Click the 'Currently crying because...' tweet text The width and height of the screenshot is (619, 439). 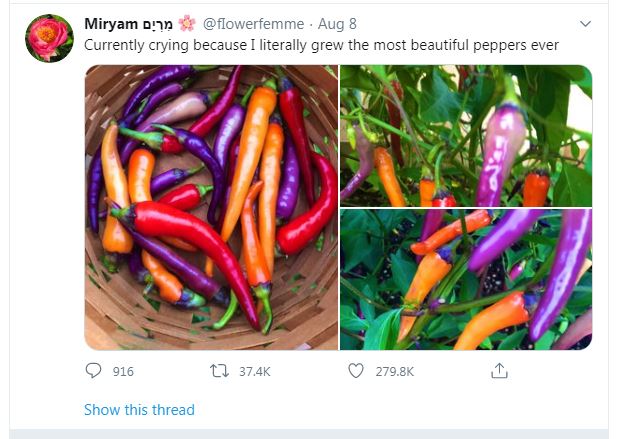(x=321, y=45)
